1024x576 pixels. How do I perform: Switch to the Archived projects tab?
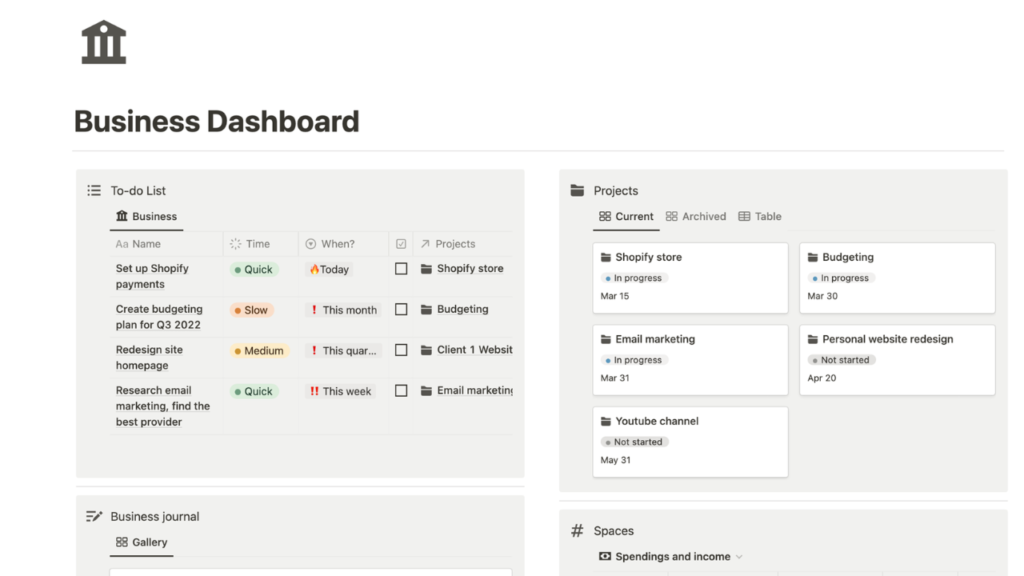(x=696, y=216)
